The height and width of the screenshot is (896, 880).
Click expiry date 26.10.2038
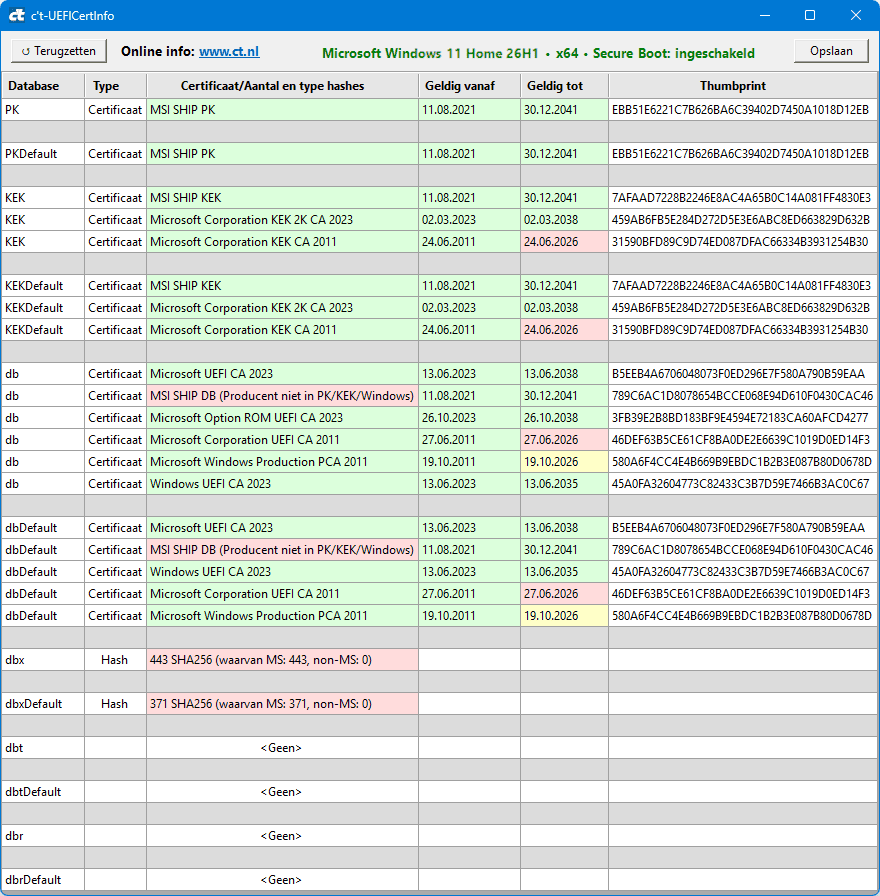(564, 418)
